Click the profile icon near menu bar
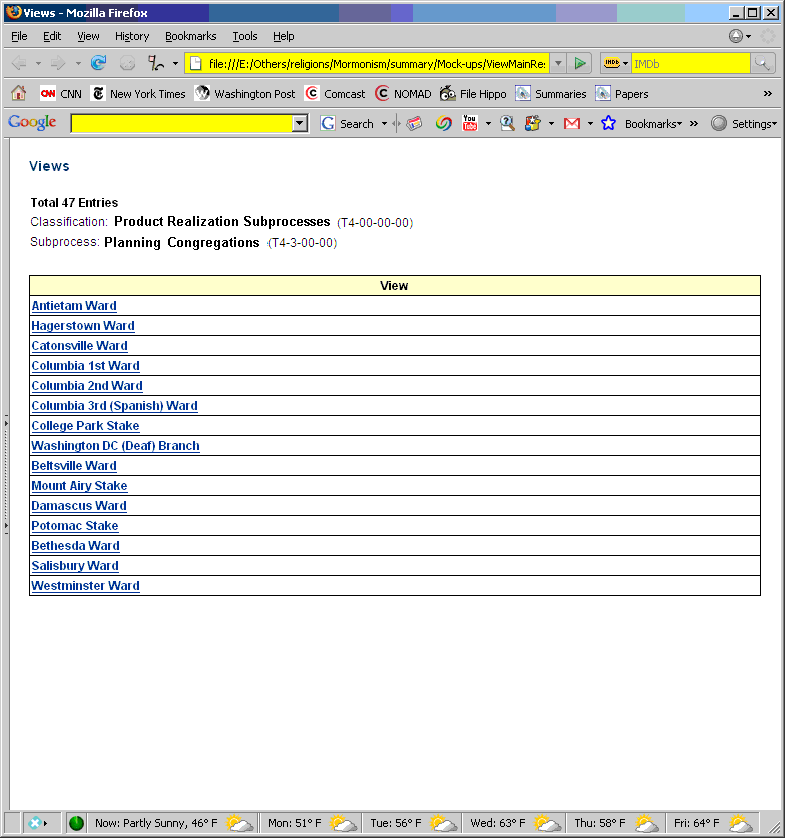Screen dimensions: 785x838 tap(736, 36)
